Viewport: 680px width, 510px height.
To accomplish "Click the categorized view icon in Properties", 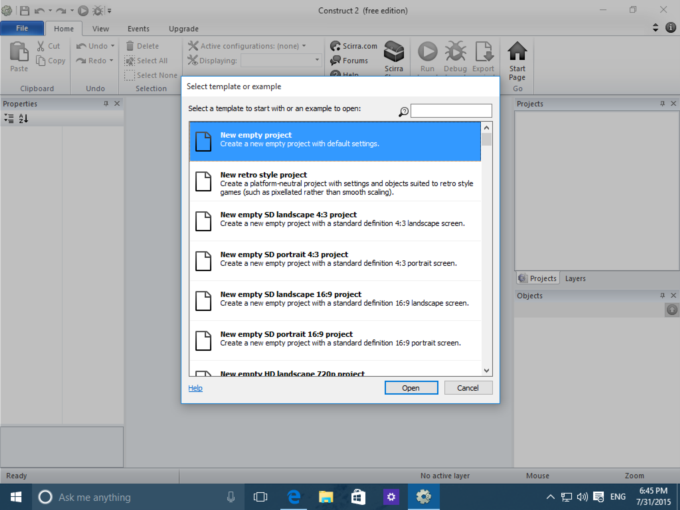I will coord(9,118).
